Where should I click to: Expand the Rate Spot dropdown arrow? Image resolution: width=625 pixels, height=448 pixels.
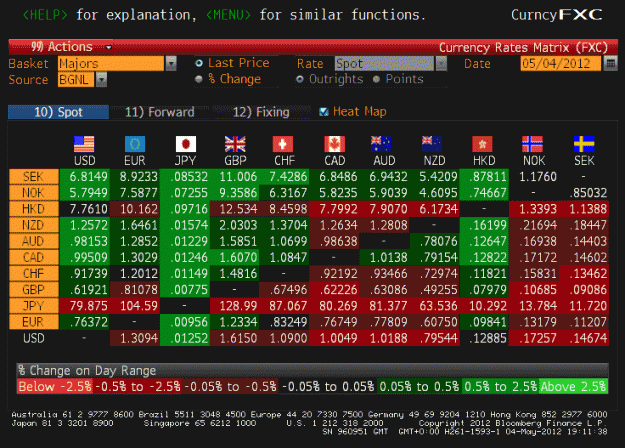pos(441,63)
